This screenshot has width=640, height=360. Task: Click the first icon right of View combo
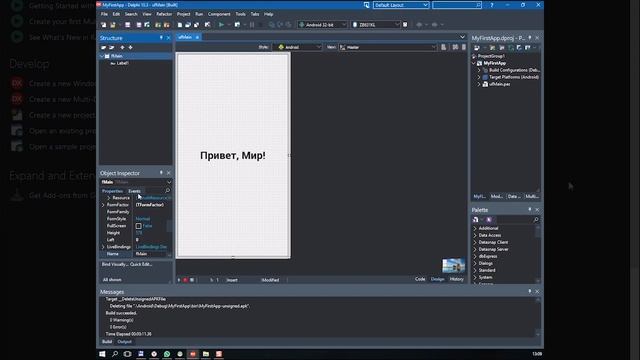444,47
